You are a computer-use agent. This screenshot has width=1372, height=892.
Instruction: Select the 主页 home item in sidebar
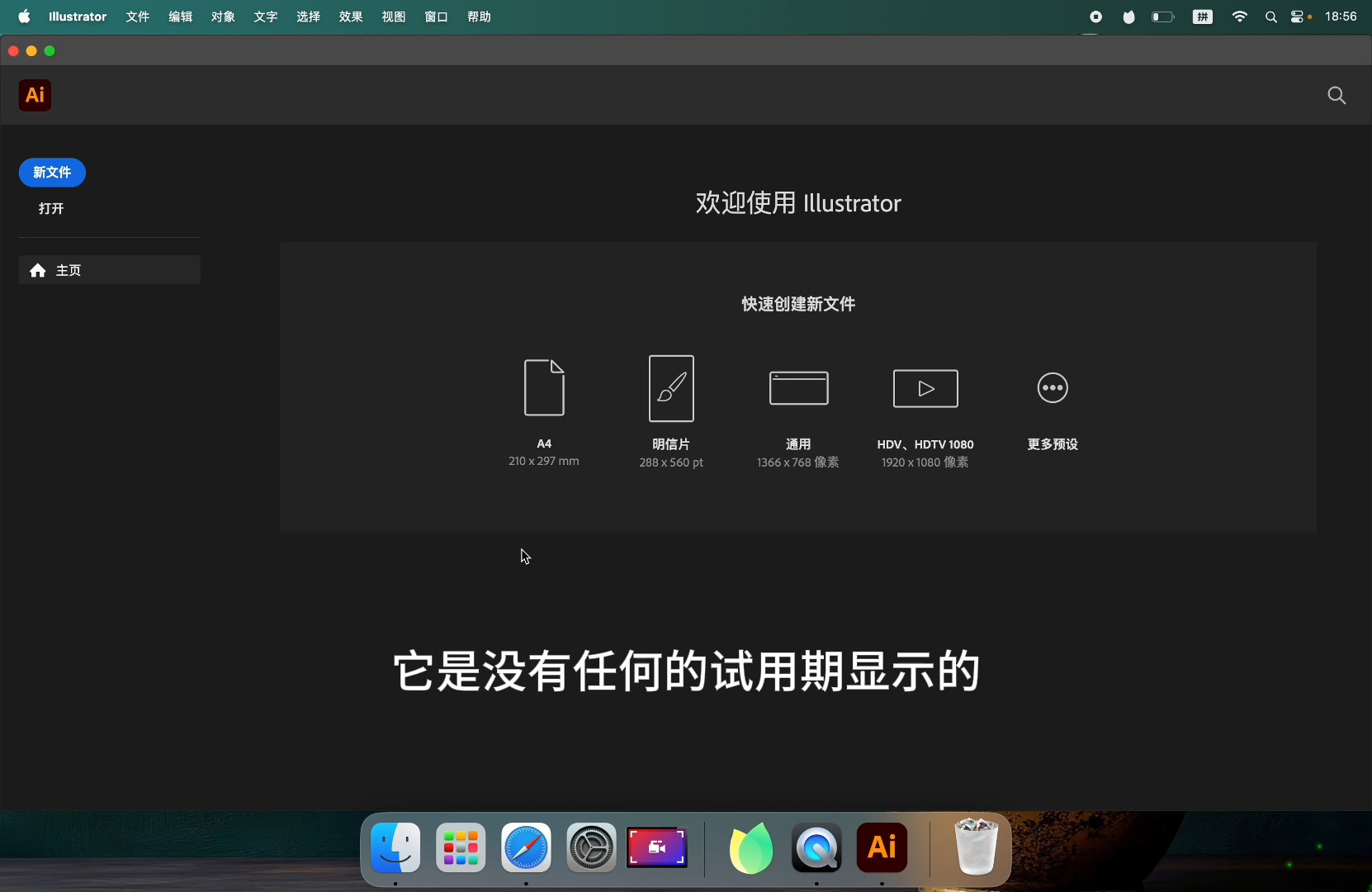point(109,270)
